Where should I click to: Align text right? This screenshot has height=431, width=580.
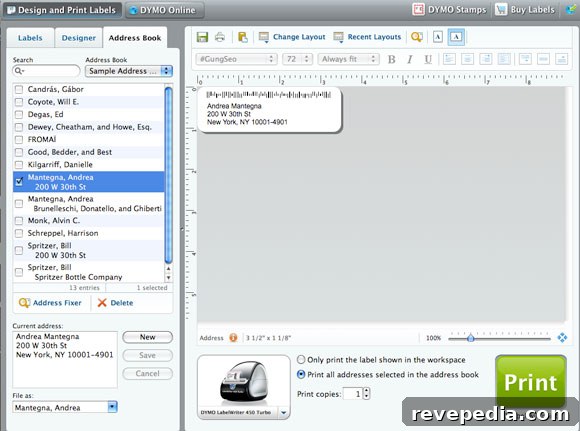pos(486,59)
